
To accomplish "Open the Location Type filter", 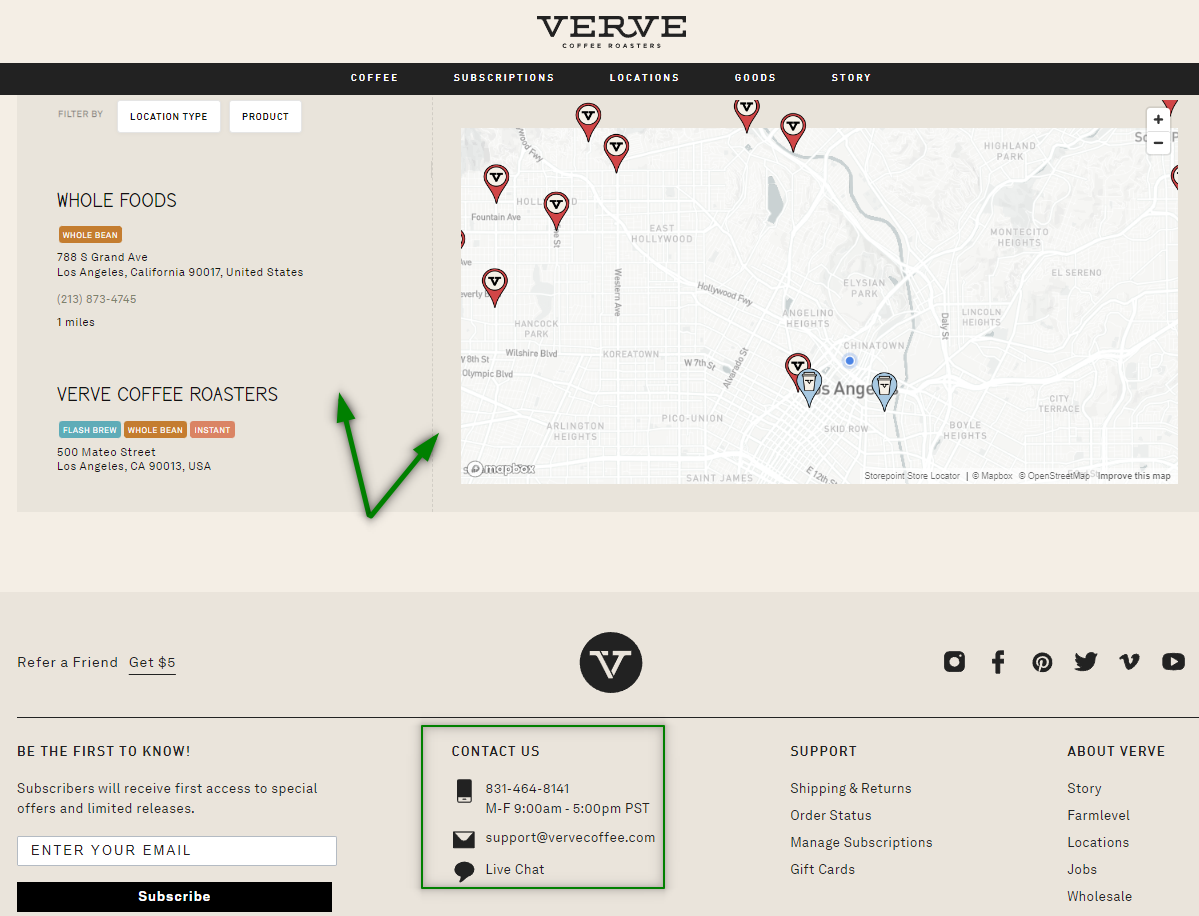I will [168, 116].
